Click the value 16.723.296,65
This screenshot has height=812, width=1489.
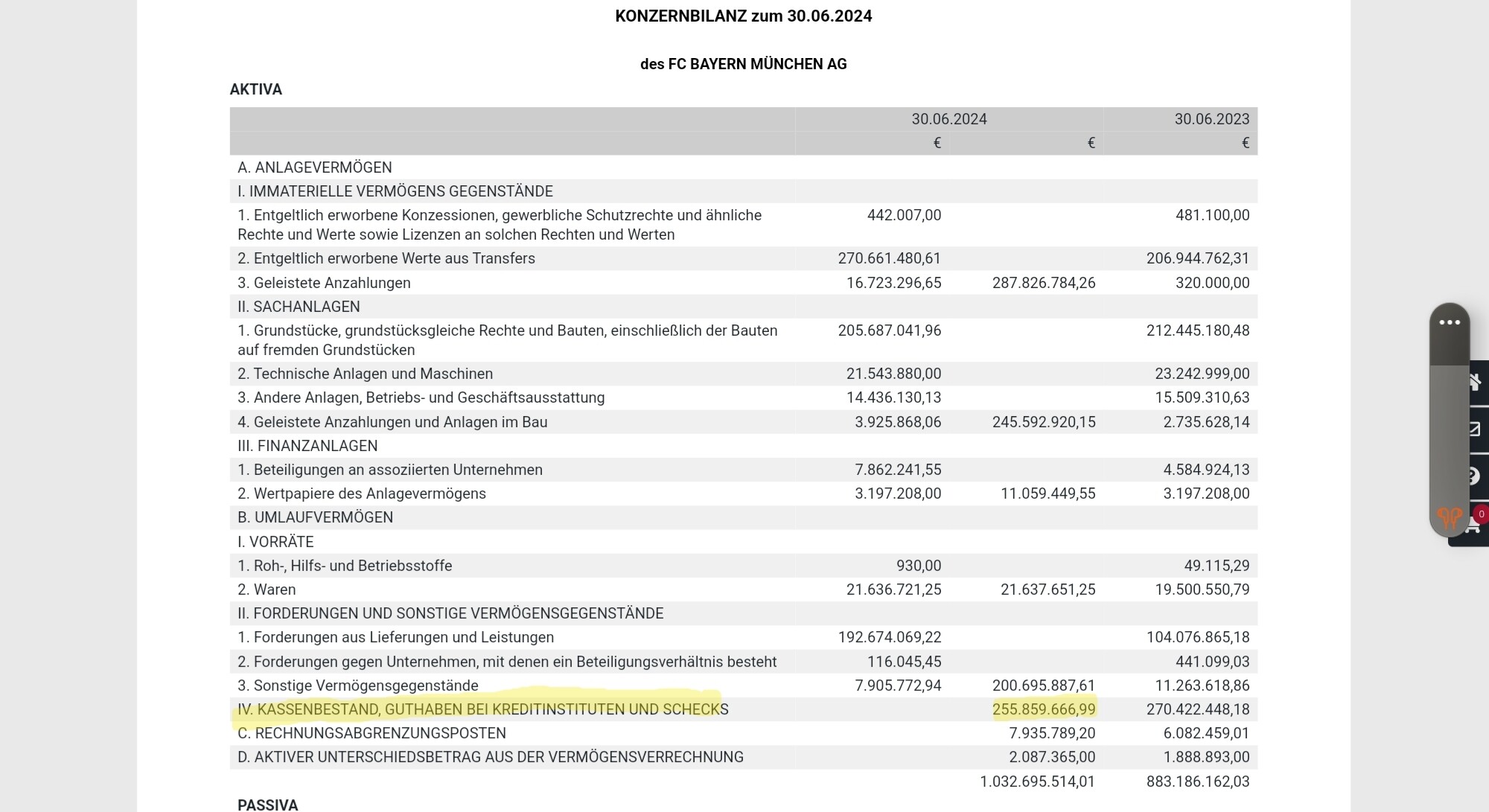893,283
